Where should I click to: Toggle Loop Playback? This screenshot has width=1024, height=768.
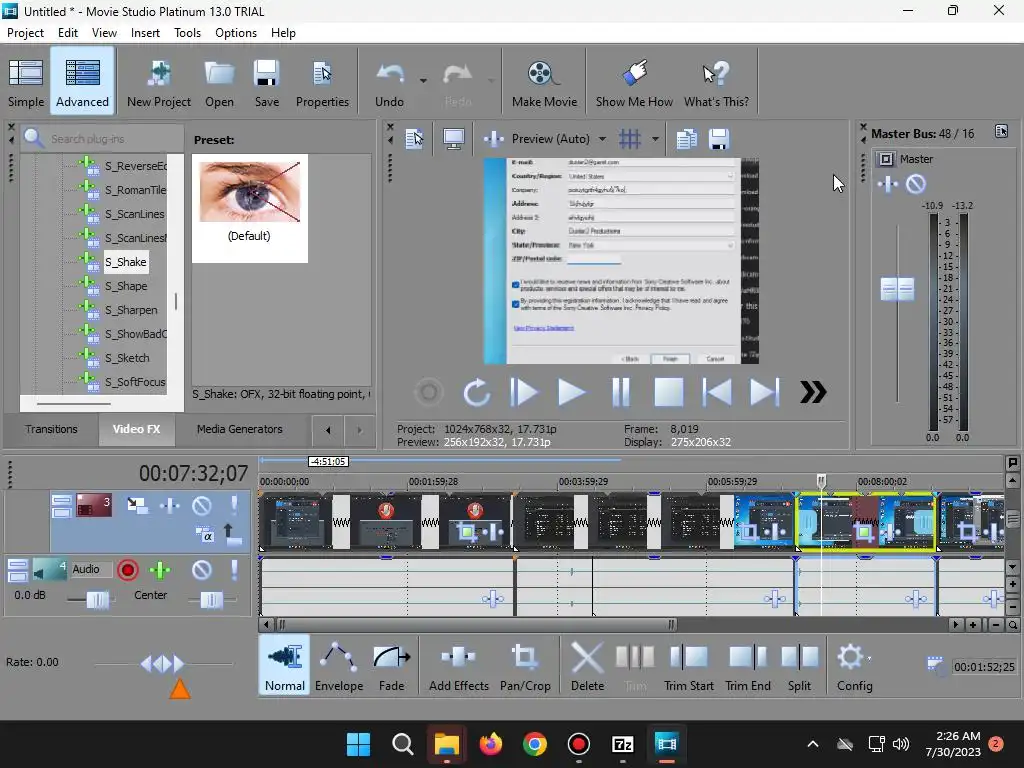click(x=477, y=392)
